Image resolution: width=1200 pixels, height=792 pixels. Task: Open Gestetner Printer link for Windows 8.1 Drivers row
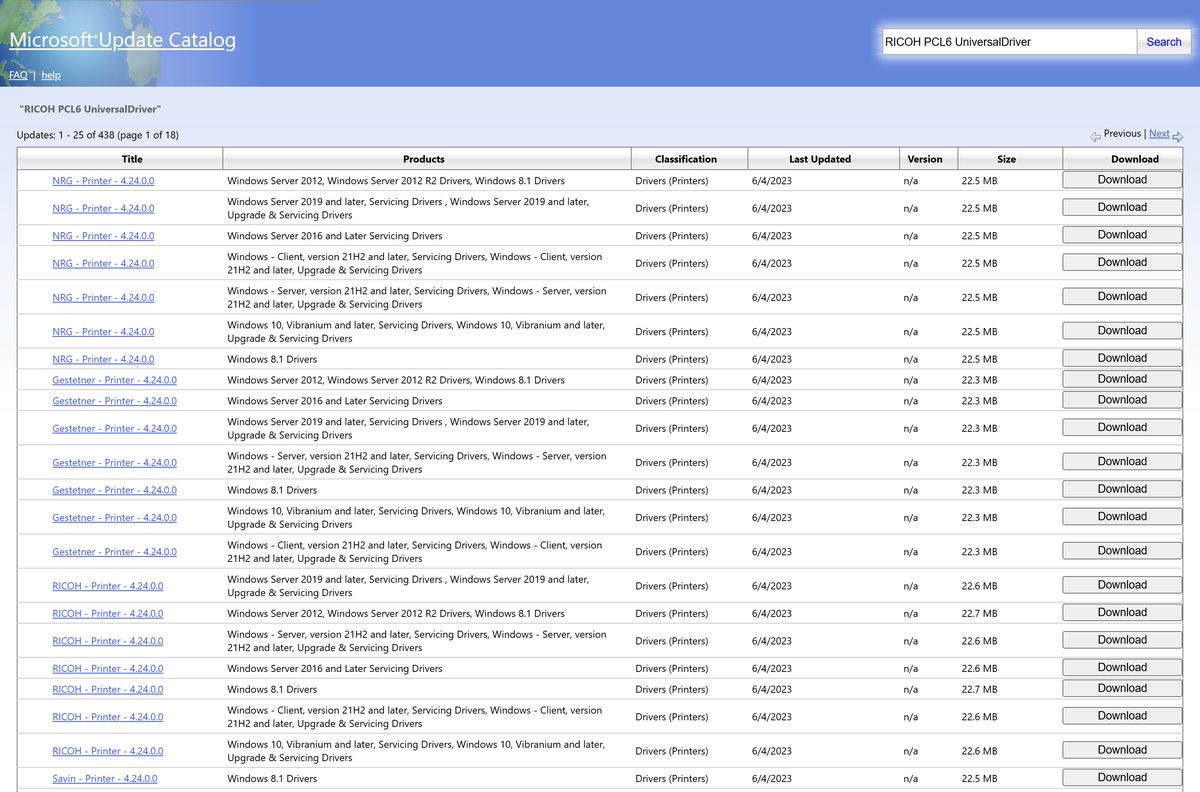(x=114, y=490)
